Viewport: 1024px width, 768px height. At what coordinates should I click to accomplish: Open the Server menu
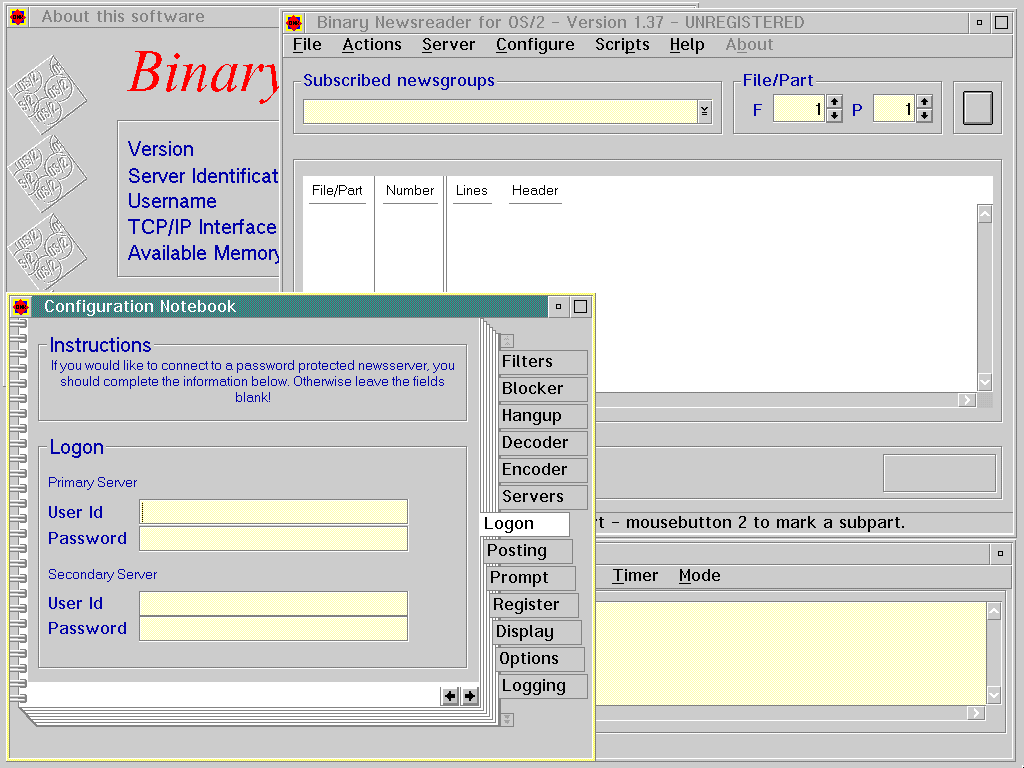tap(448, 44)
